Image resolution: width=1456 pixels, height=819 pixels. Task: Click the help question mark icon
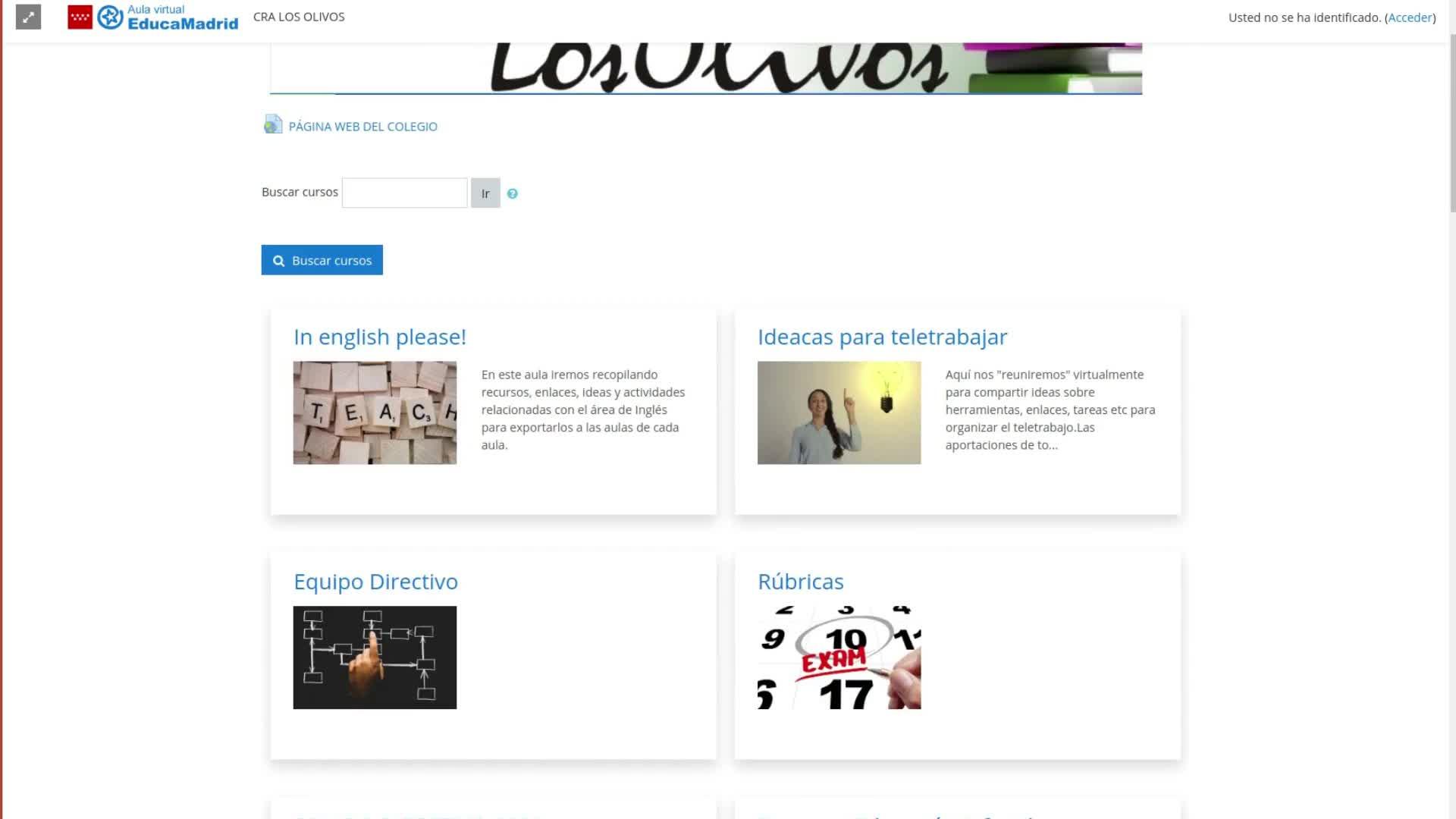click(513, 194)
